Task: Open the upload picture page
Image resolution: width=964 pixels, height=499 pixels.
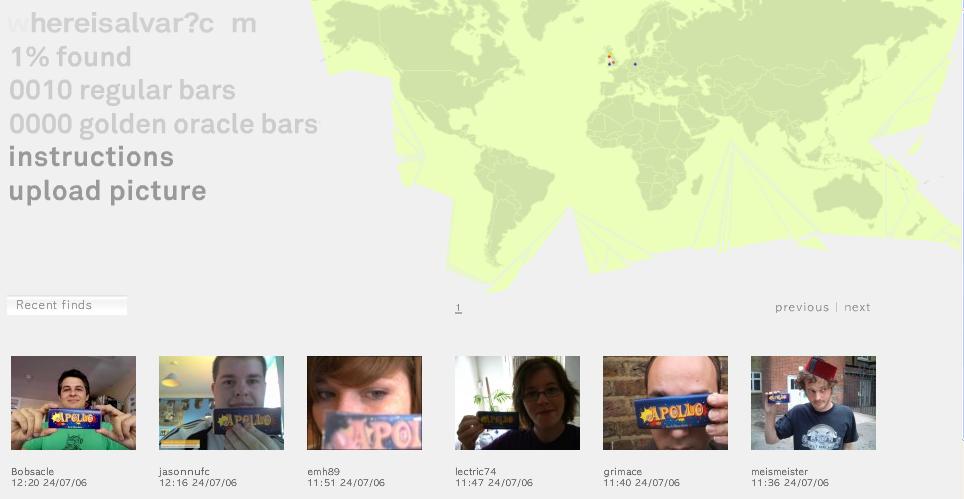Action: tap(108, 191)
